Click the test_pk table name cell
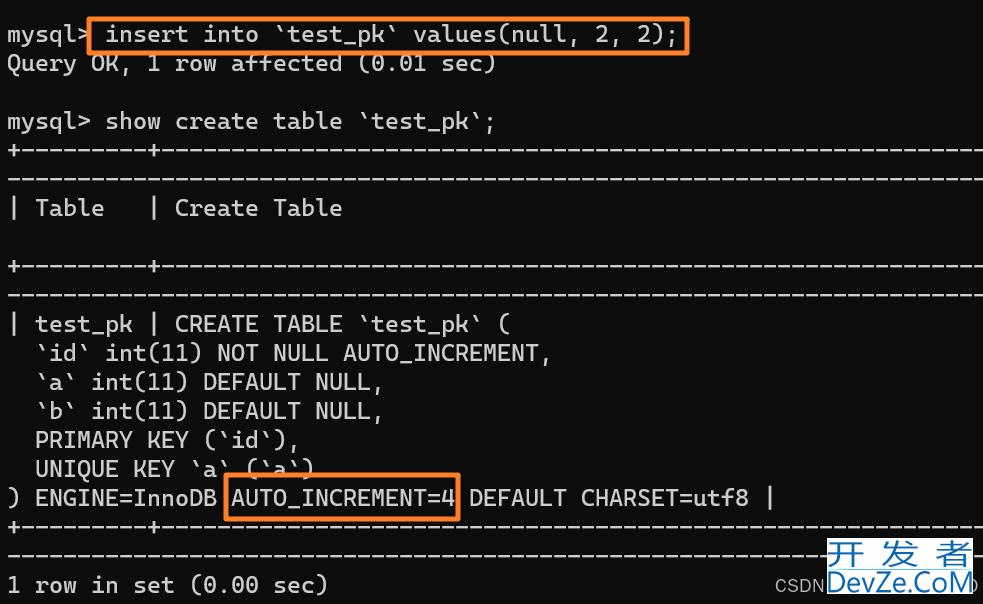This screenshot has width=983, height=604. (84, 325)
